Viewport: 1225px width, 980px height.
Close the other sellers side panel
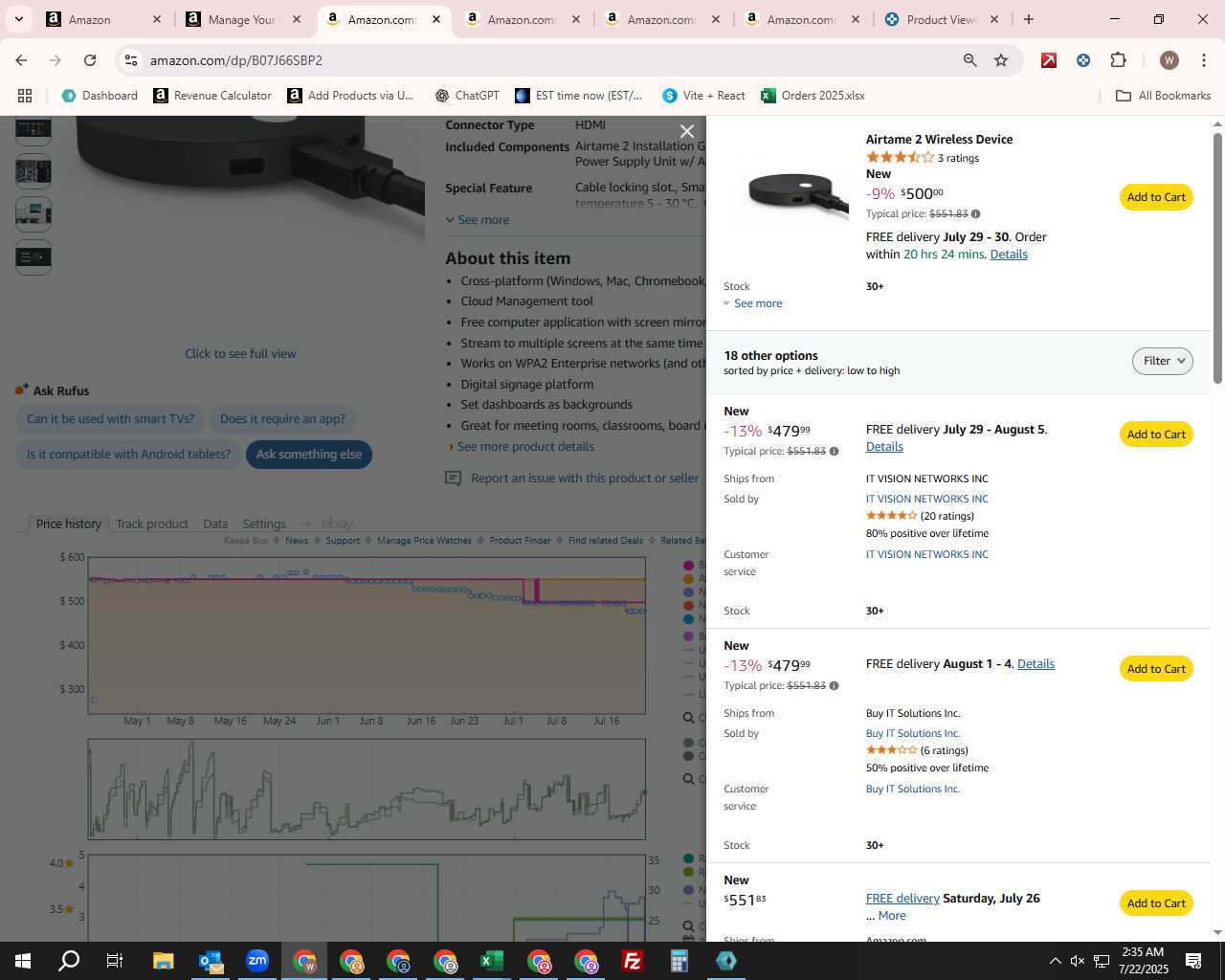pyautogui.click(x=686, y=131)
